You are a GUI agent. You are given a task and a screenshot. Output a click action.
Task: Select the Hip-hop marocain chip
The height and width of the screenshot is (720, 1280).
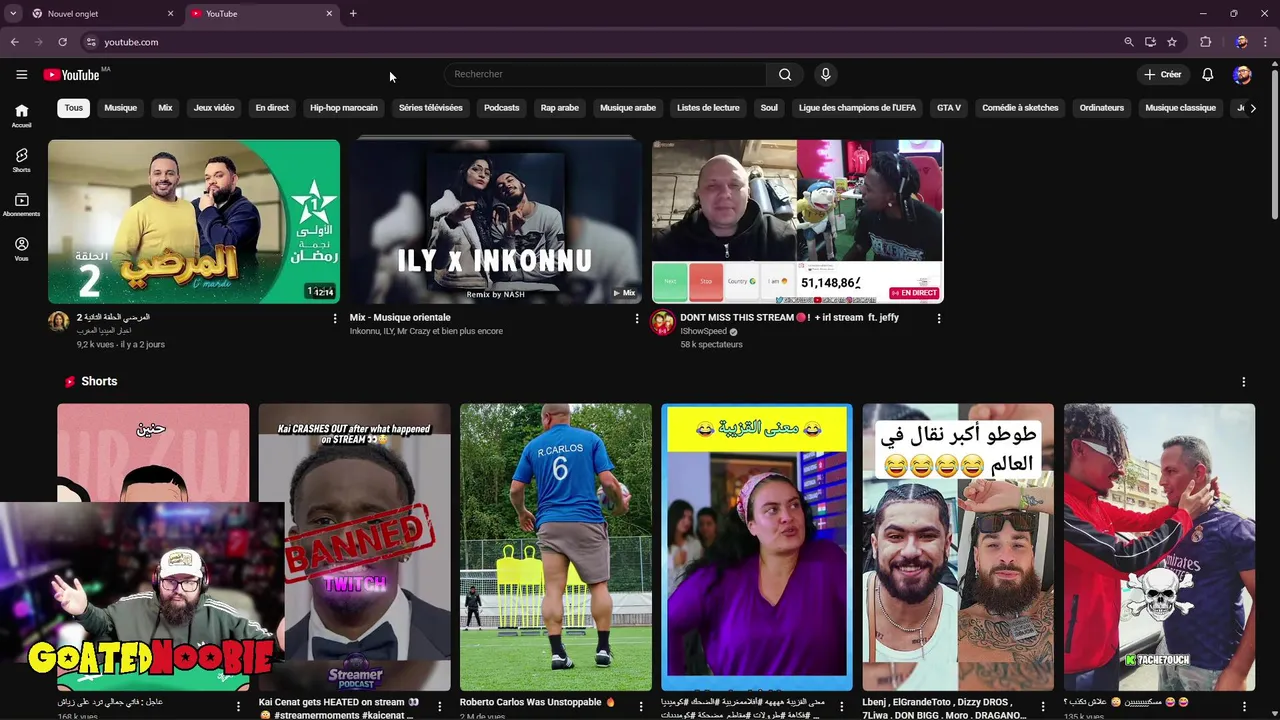344,108
